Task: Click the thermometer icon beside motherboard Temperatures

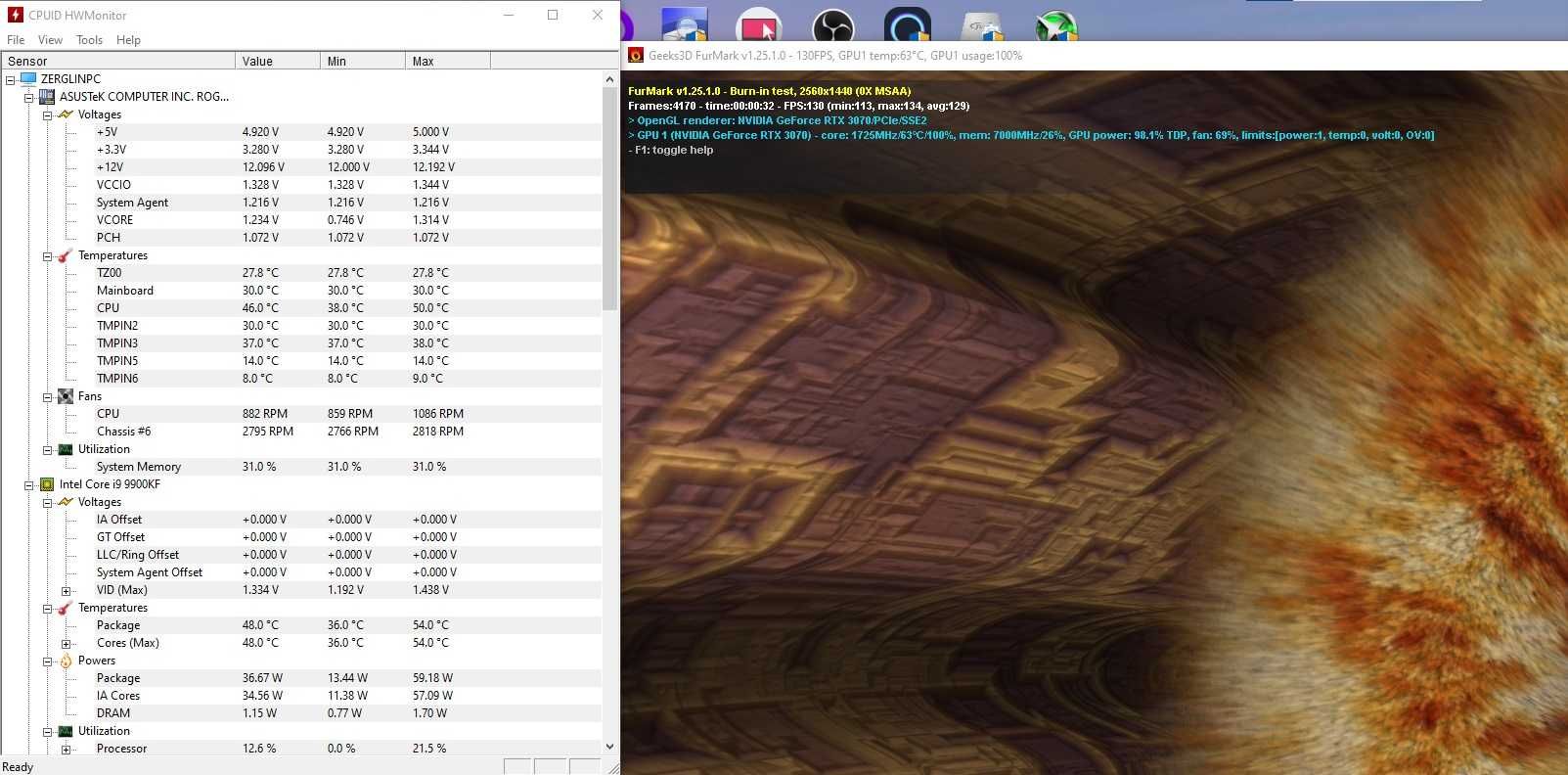Action: point(66,255)
